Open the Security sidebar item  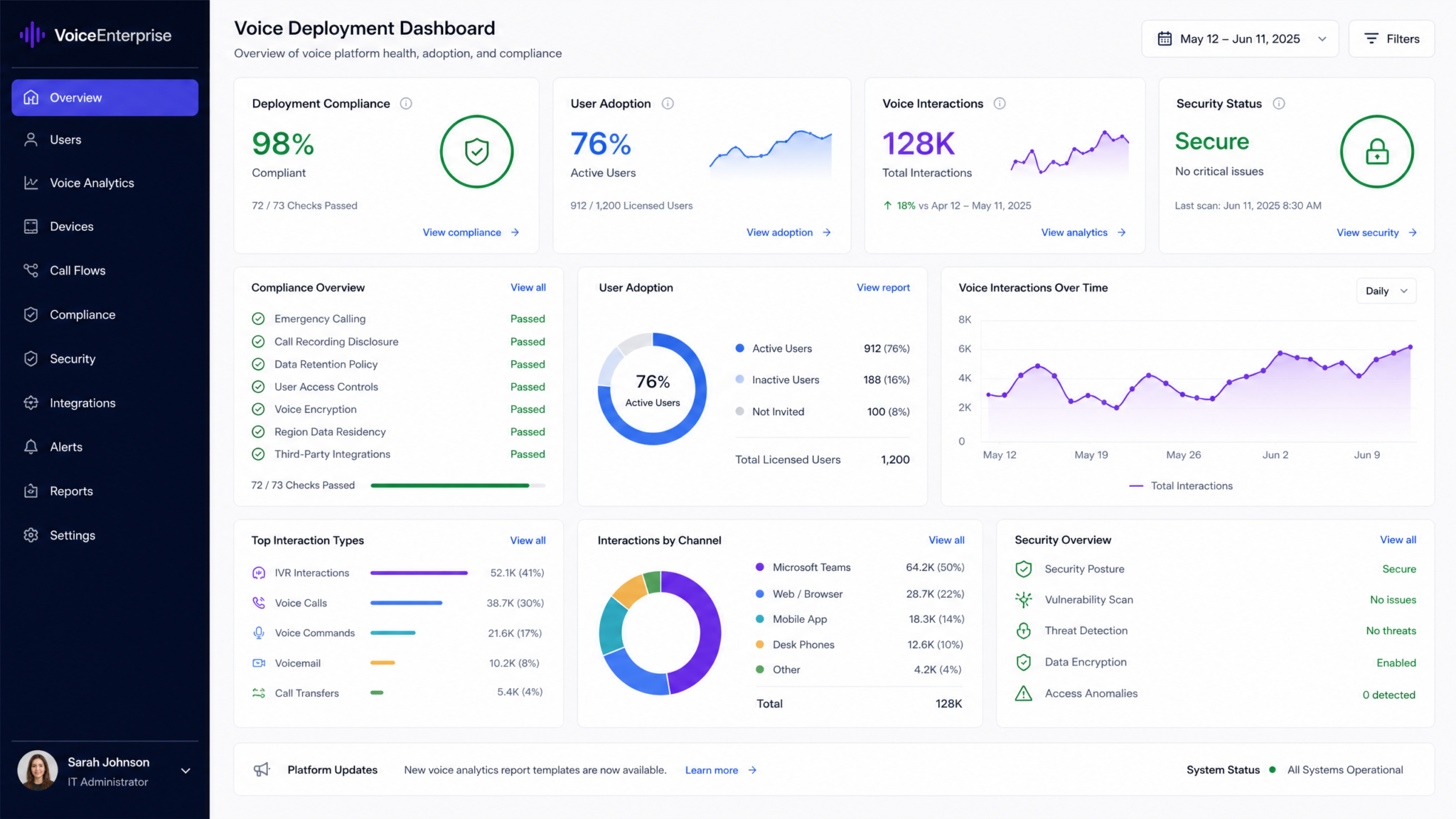(105, 359)
